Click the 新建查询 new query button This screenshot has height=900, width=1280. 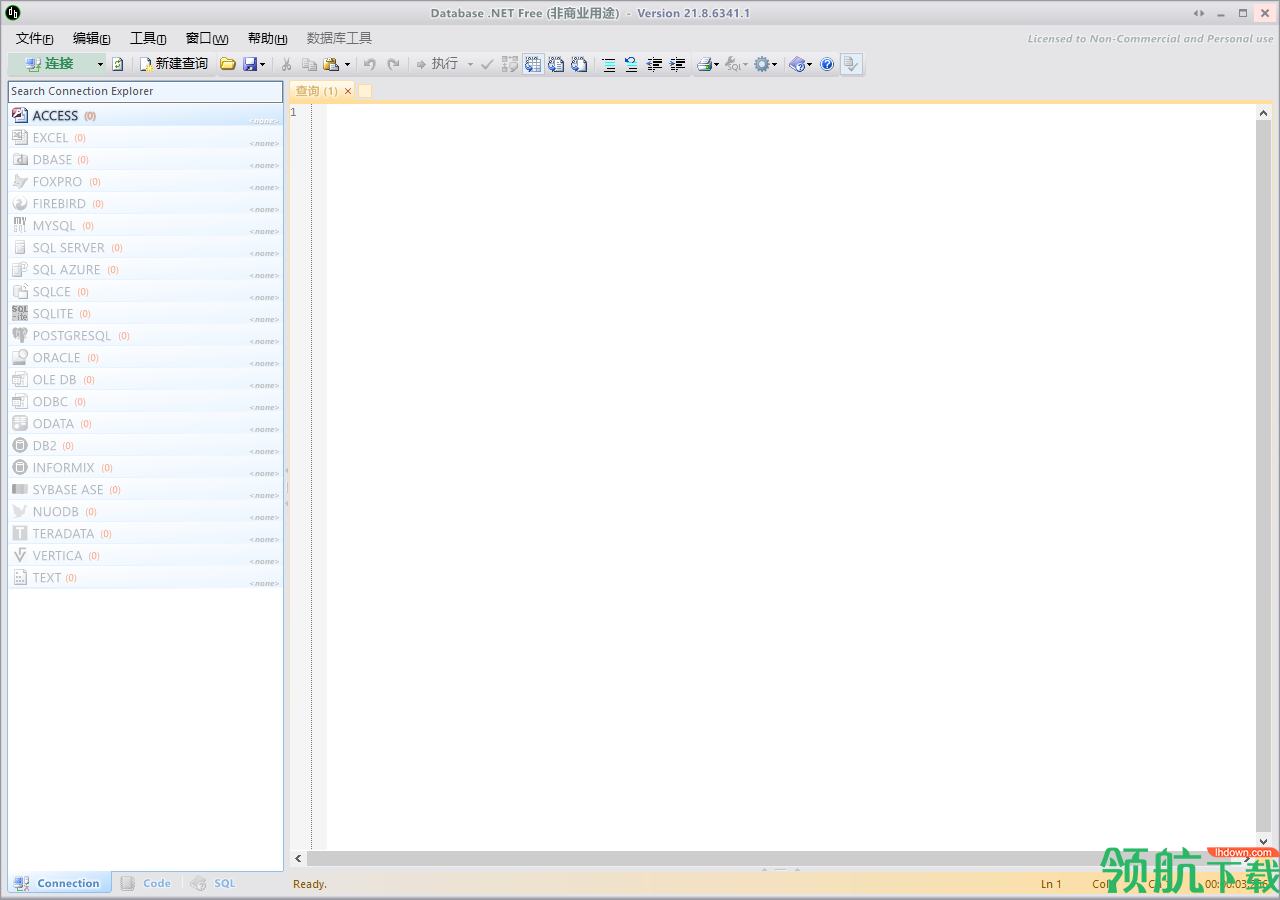coord(174,64)
